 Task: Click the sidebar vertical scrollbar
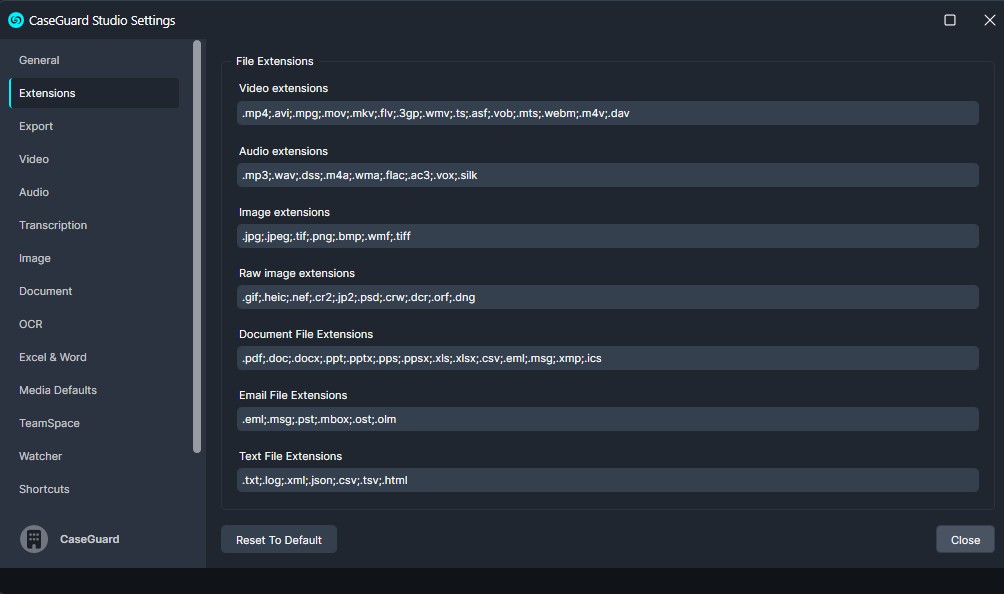(197, 246)
